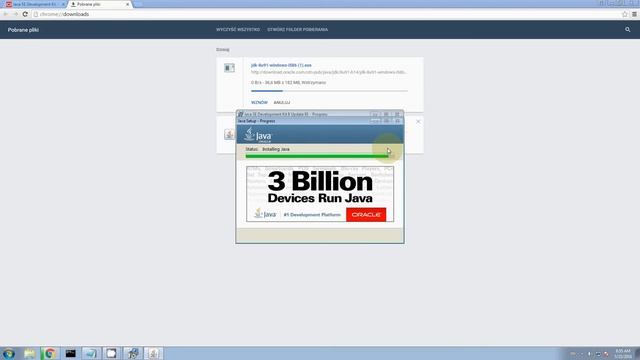The image size is (640, 360).
Task: Go back with the browser back arrow
Action: coord(5,14)
